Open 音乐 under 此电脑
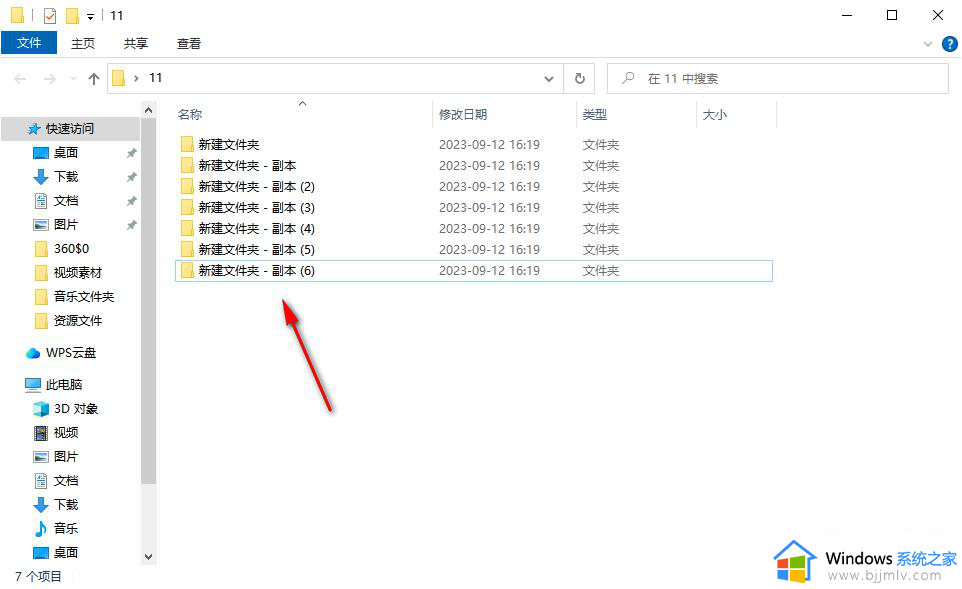Screen dimensions: 962x589 click(66, 528)
